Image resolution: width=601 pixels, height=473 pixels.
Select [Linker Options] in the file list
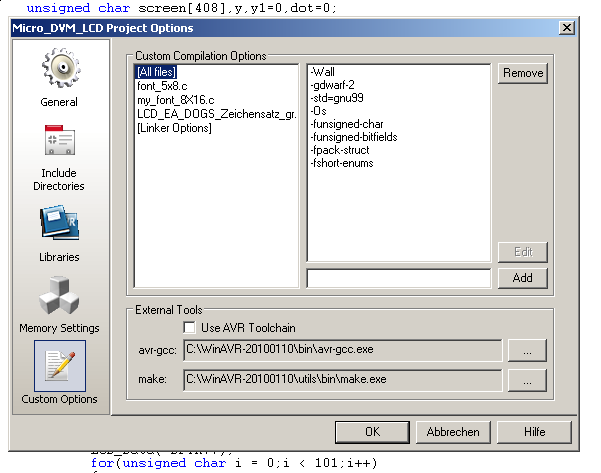click(174, 128)
